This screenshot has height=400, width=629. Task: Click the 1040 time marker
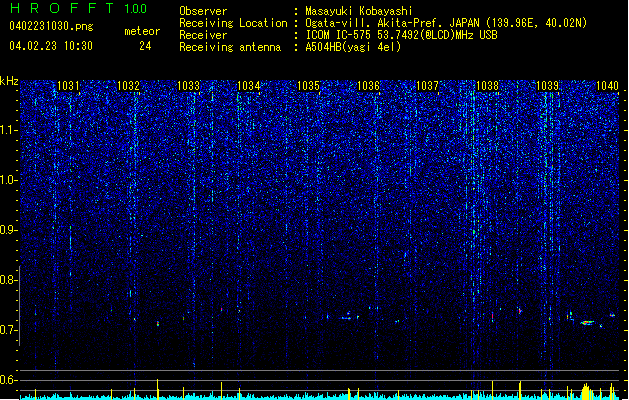coord(607,86)
